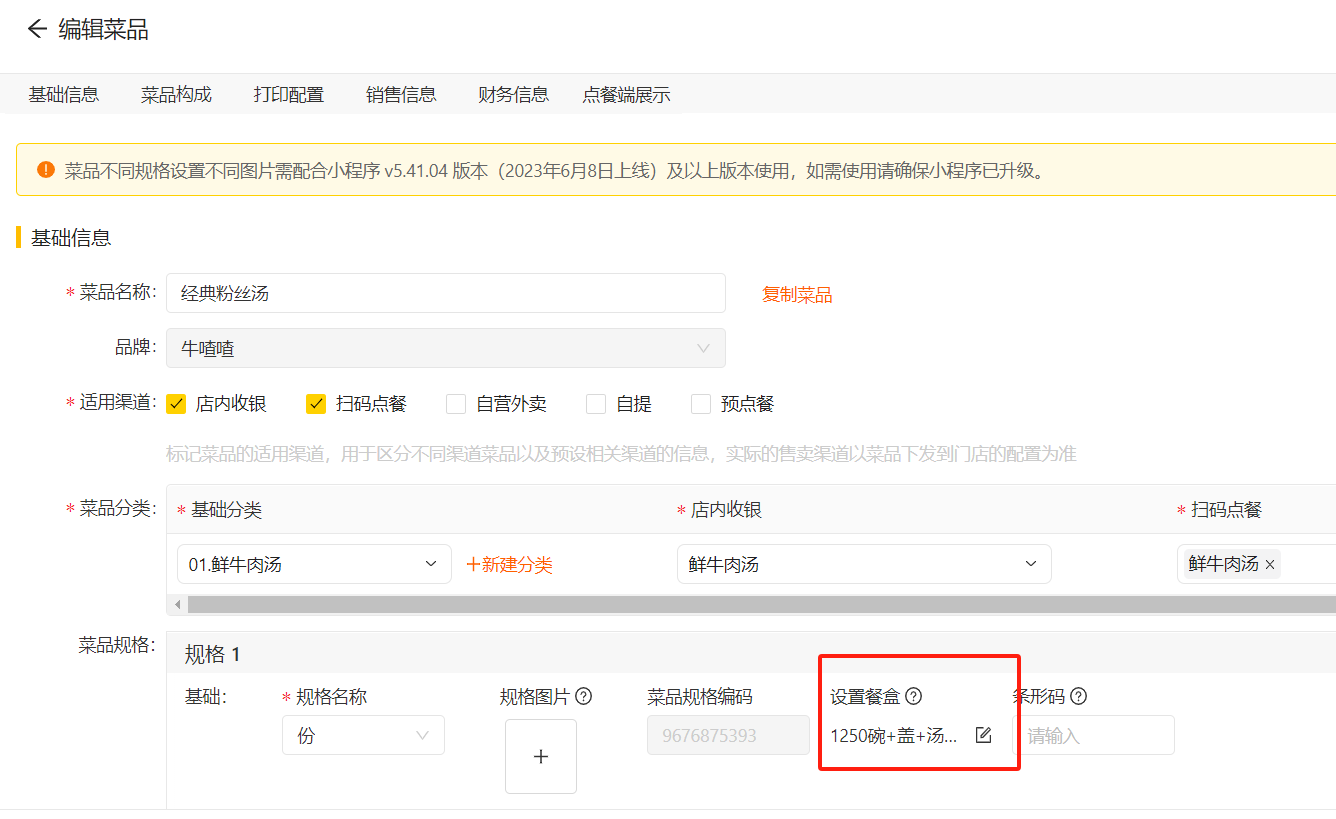Click the +新建分类 link

[x=510, y=565]
